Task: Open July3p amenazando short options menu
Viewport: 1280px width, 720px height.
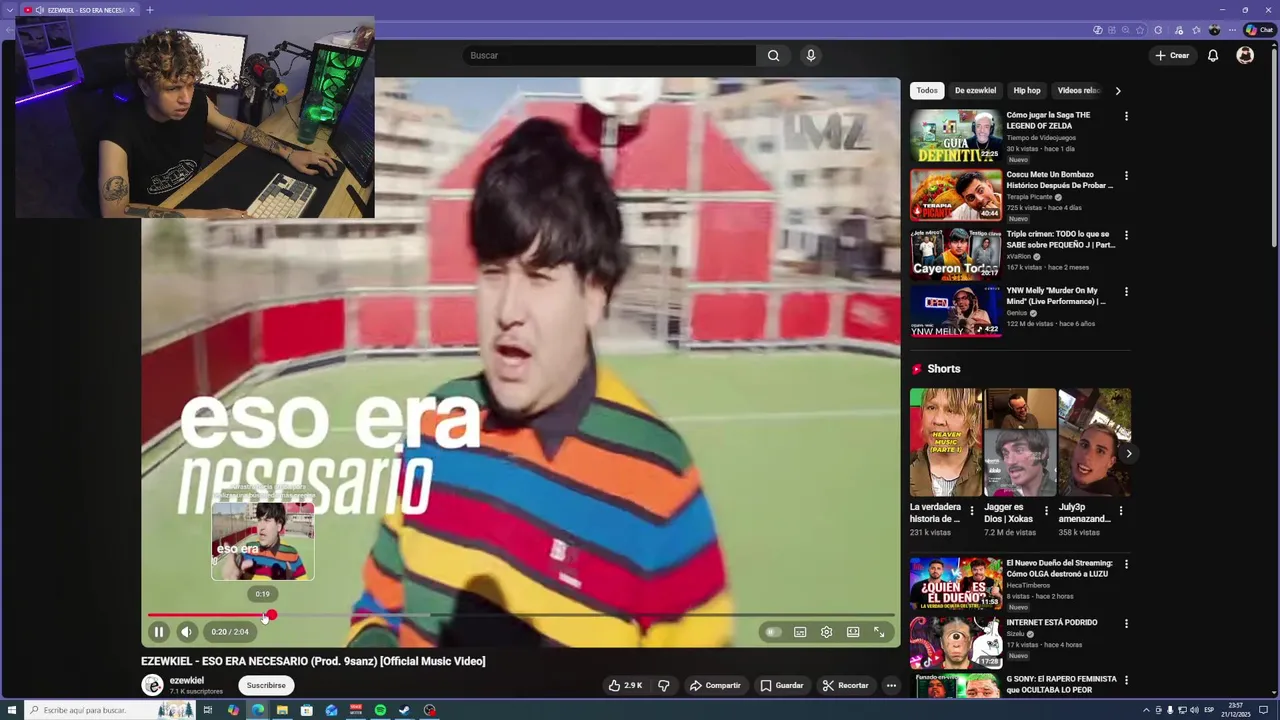Action: [1120, 511]
